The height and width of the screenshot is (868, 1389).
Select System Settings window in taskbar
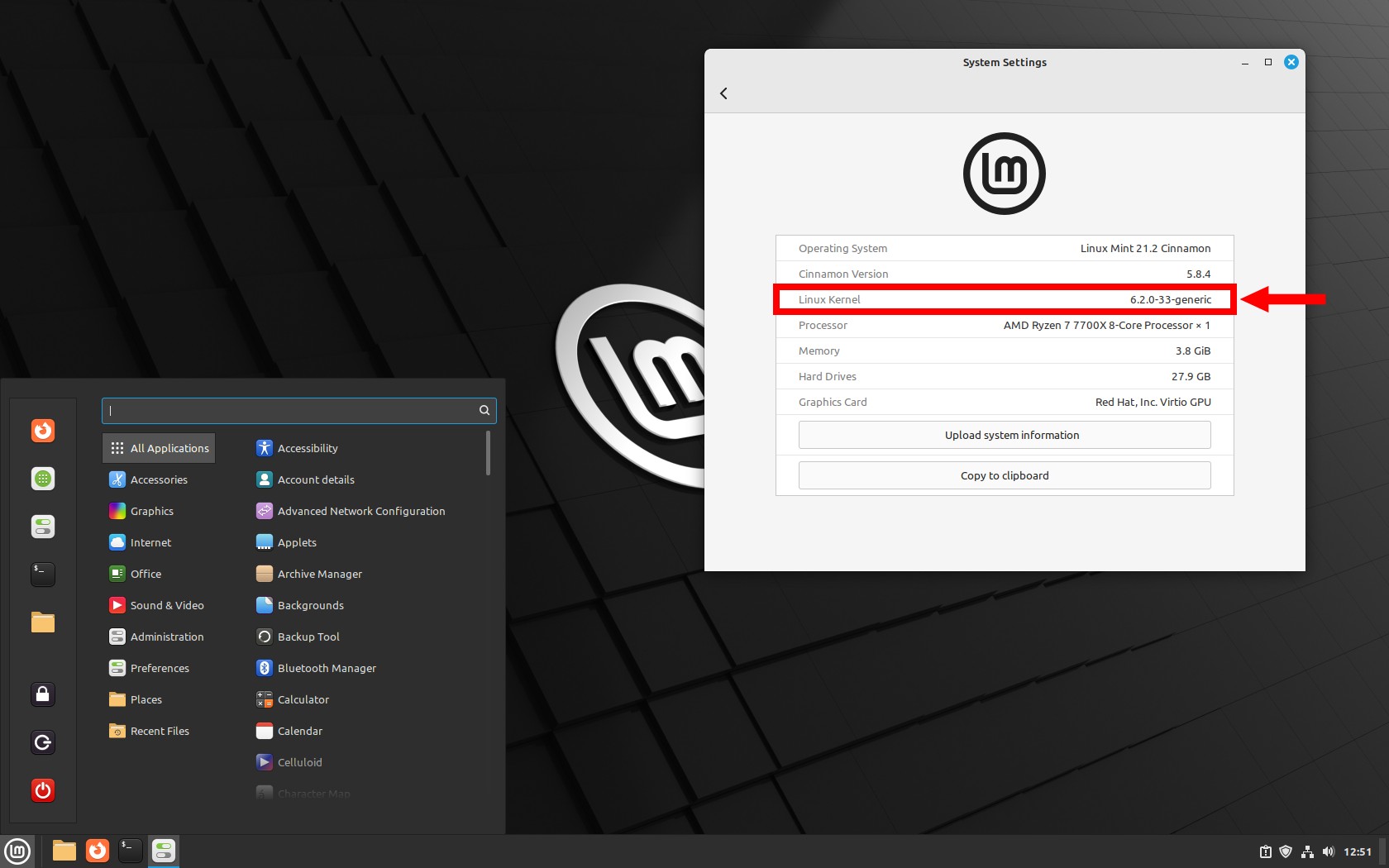tap(164, 851)
